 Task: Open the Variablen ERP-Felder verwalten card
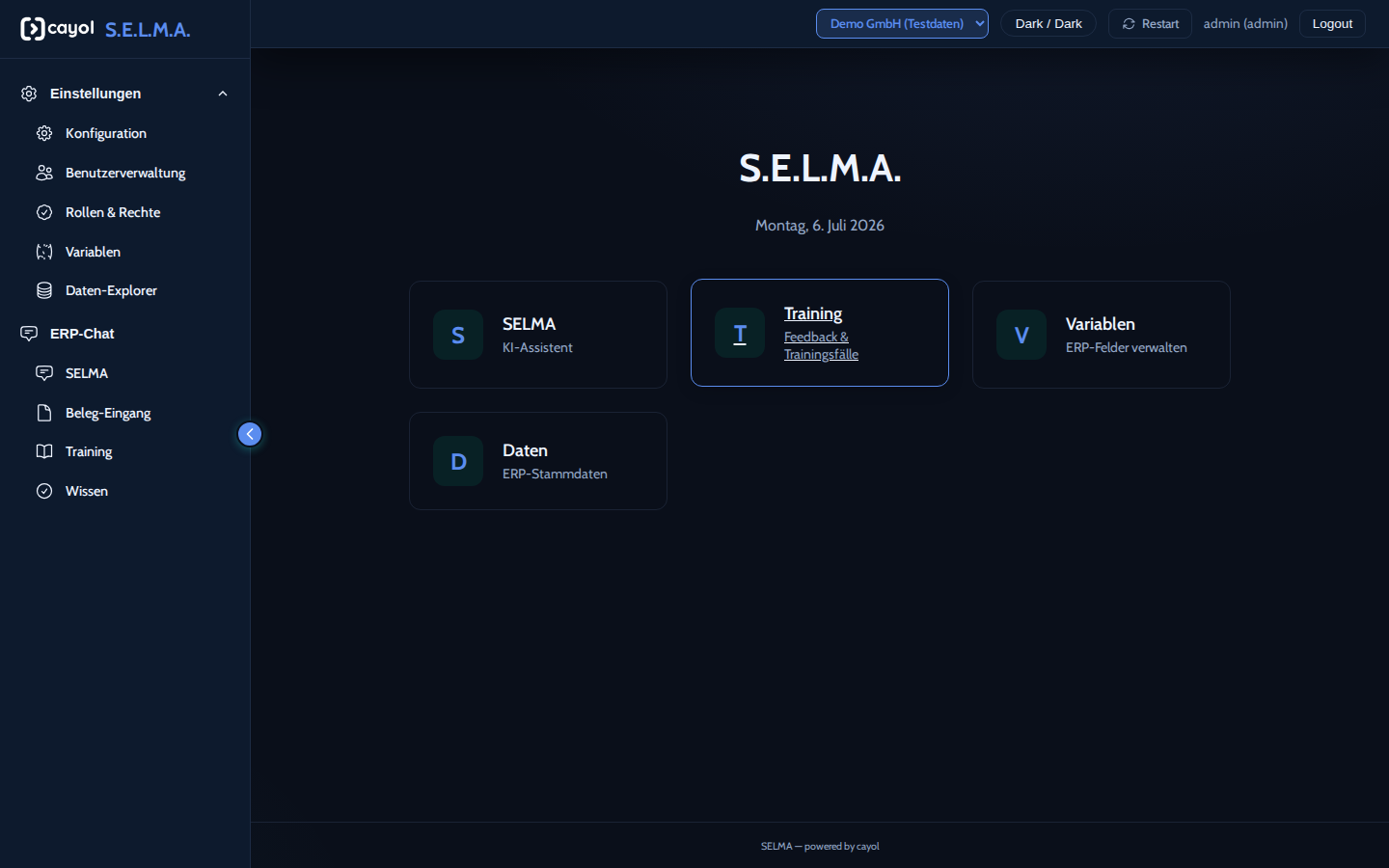[1102, 335]
